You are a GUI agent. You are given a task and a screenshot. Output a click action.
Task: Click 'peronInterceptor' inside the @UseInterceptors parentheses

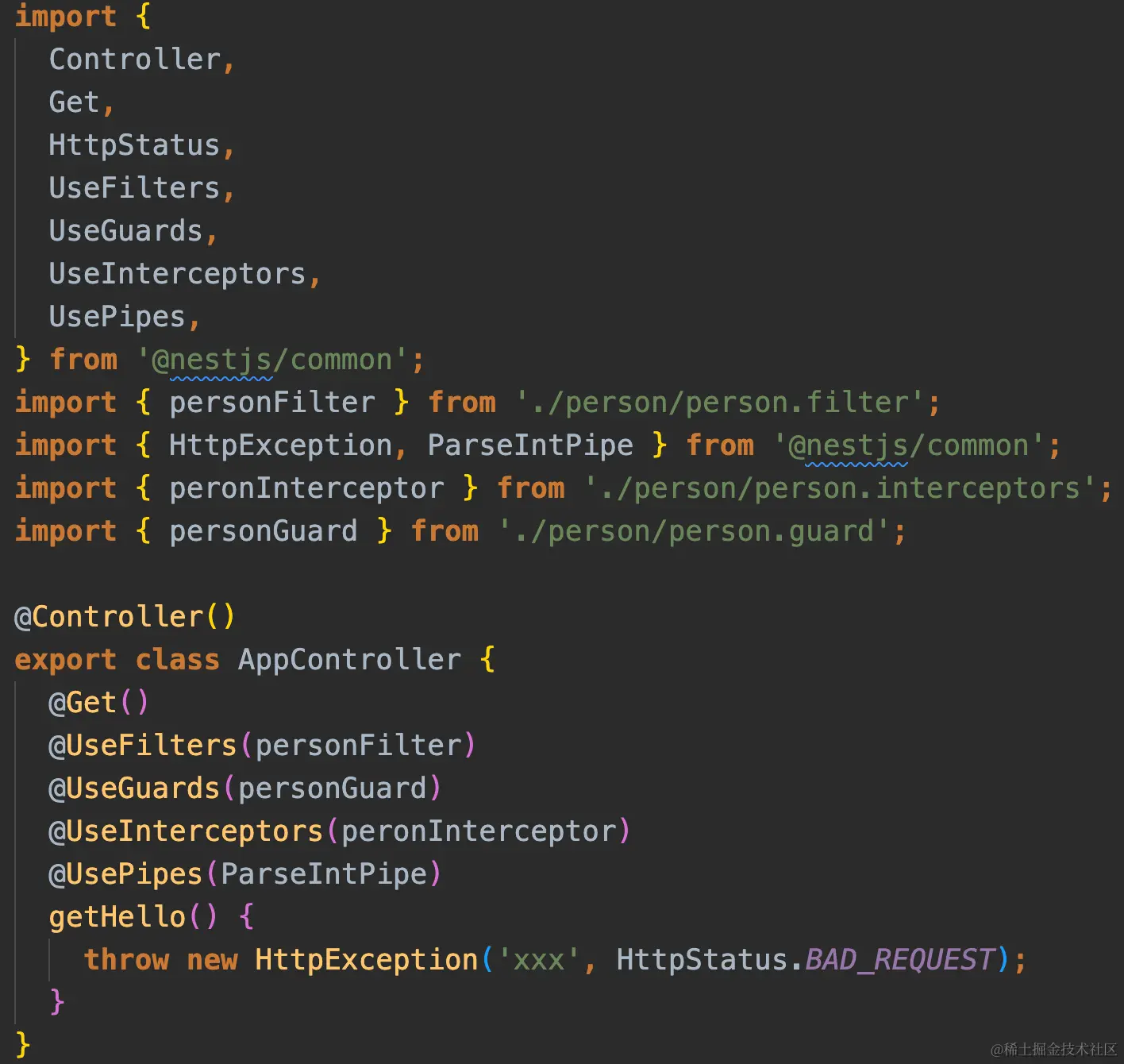[x=479, y=831]
